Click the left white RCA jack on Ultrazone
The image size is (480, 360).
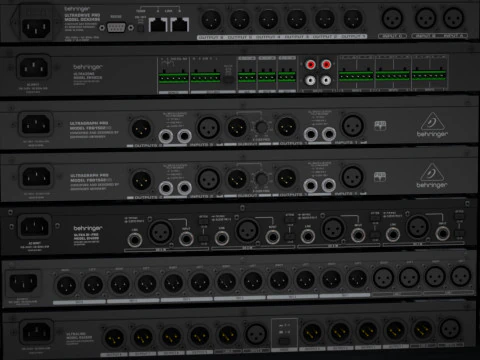point(310,80)
